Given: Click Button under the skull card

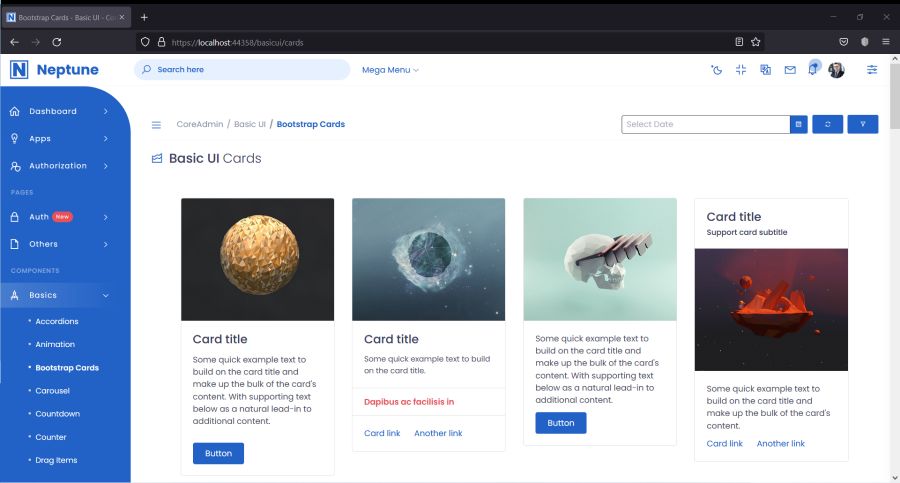Looking at the screenshot, I should [561, 423].
